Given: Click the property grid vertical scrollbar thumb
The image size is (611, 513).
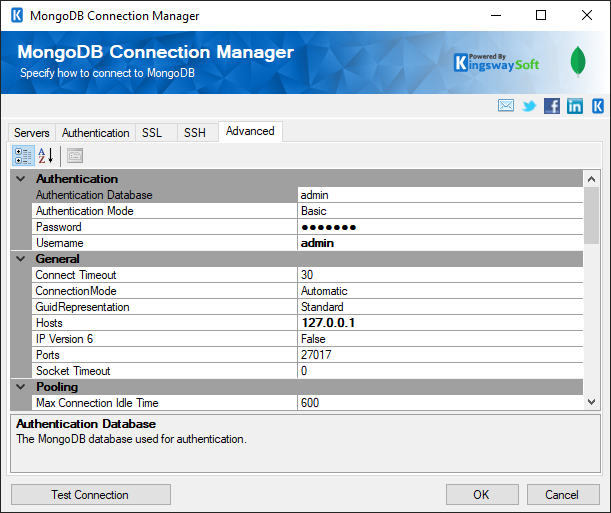Looking at the screenshot, I should [x=592, y=215].
